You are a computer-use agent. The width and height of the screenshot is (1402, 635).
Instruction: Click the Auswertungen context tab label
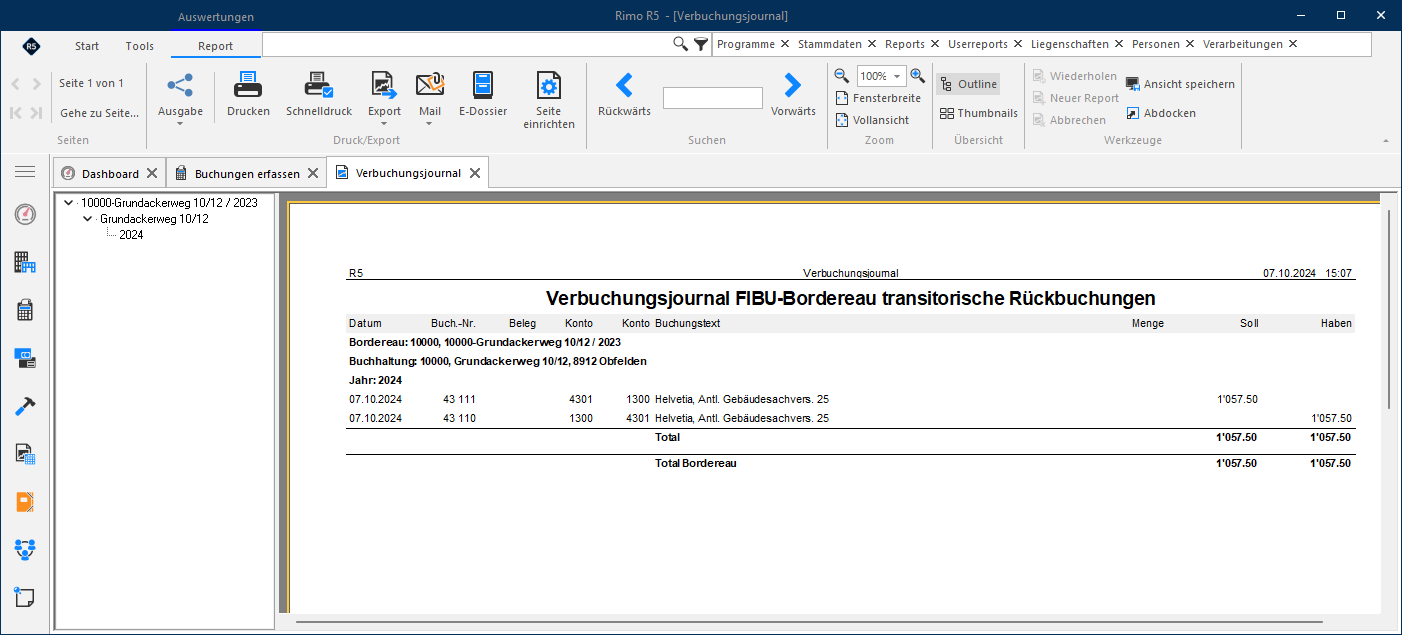[x=215, y=17]
